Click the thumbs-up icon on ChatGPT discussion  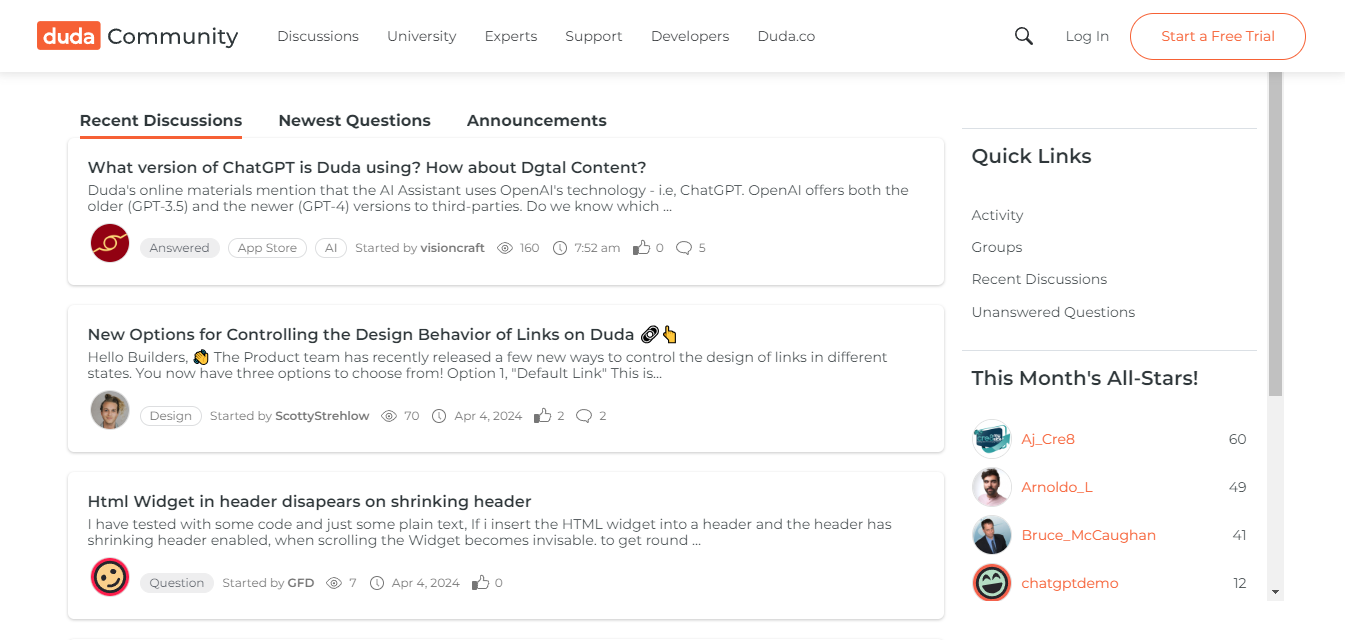pyautogui.click(x=641, y=248)
